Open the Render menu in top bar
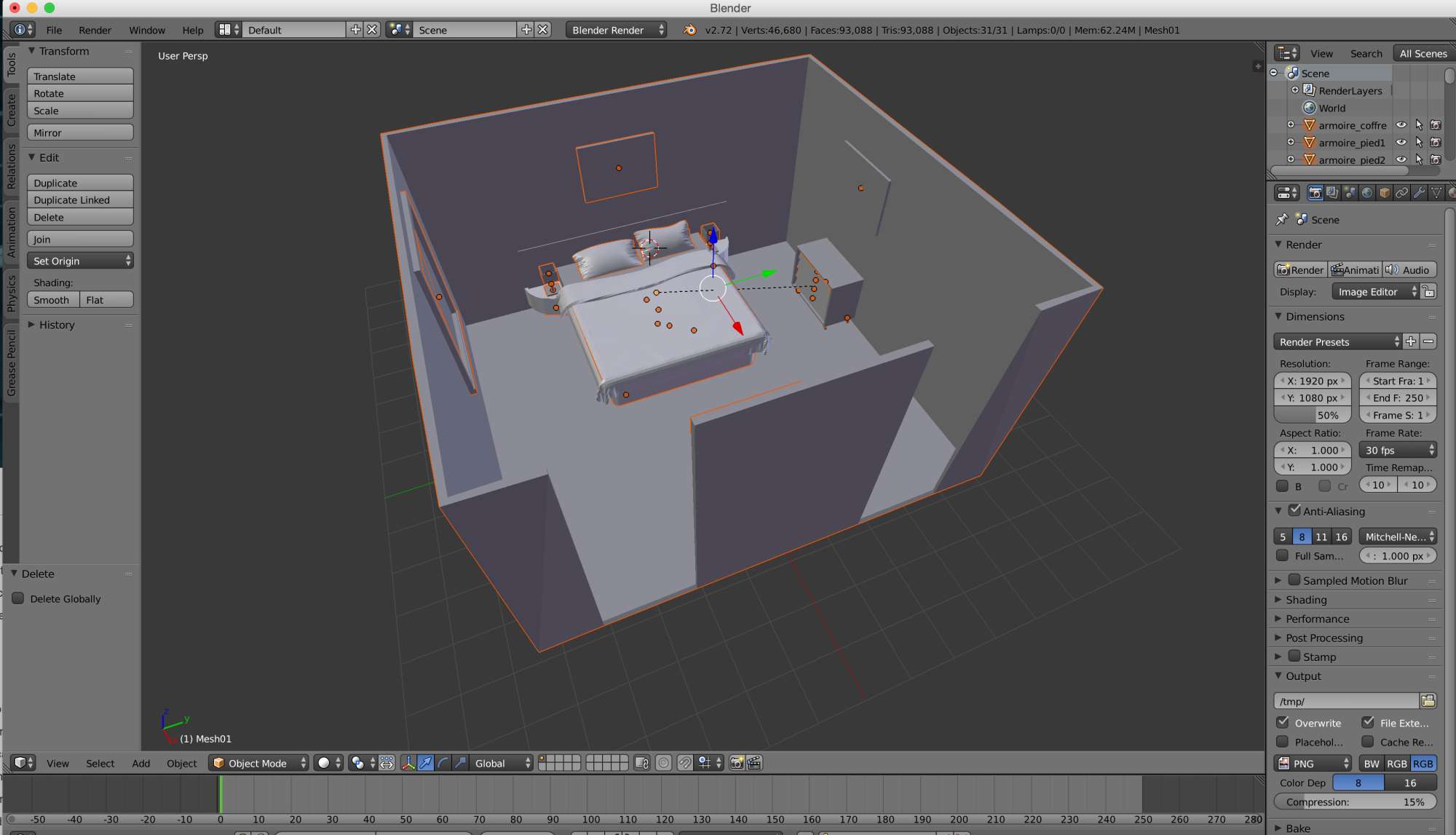The width and height of the screenshot is (1456, 835). (x=95, y=30)
